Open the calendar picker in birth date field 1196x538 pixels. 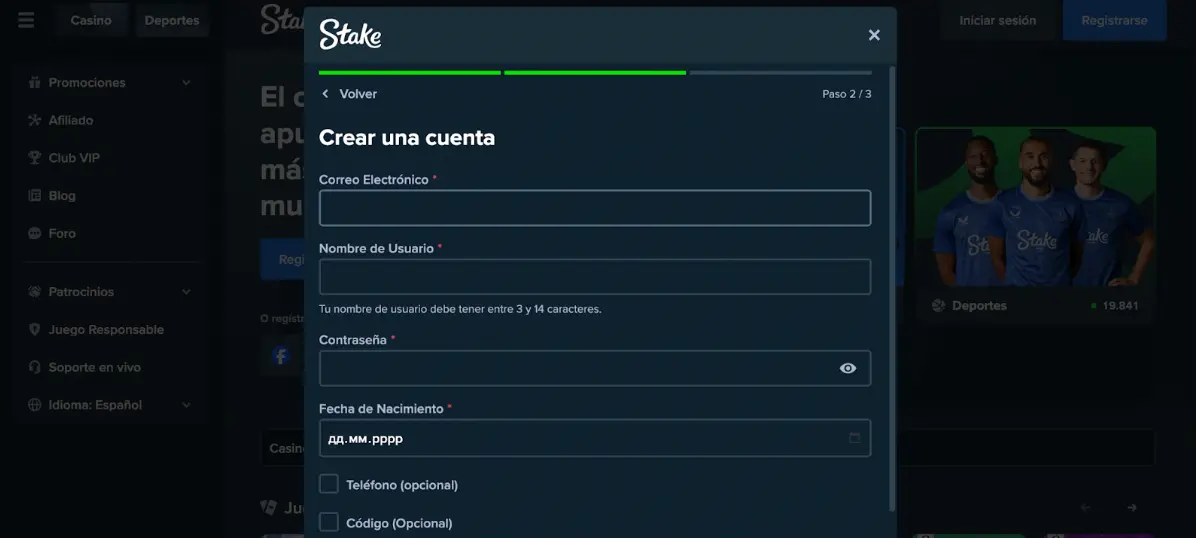point(854,438)
